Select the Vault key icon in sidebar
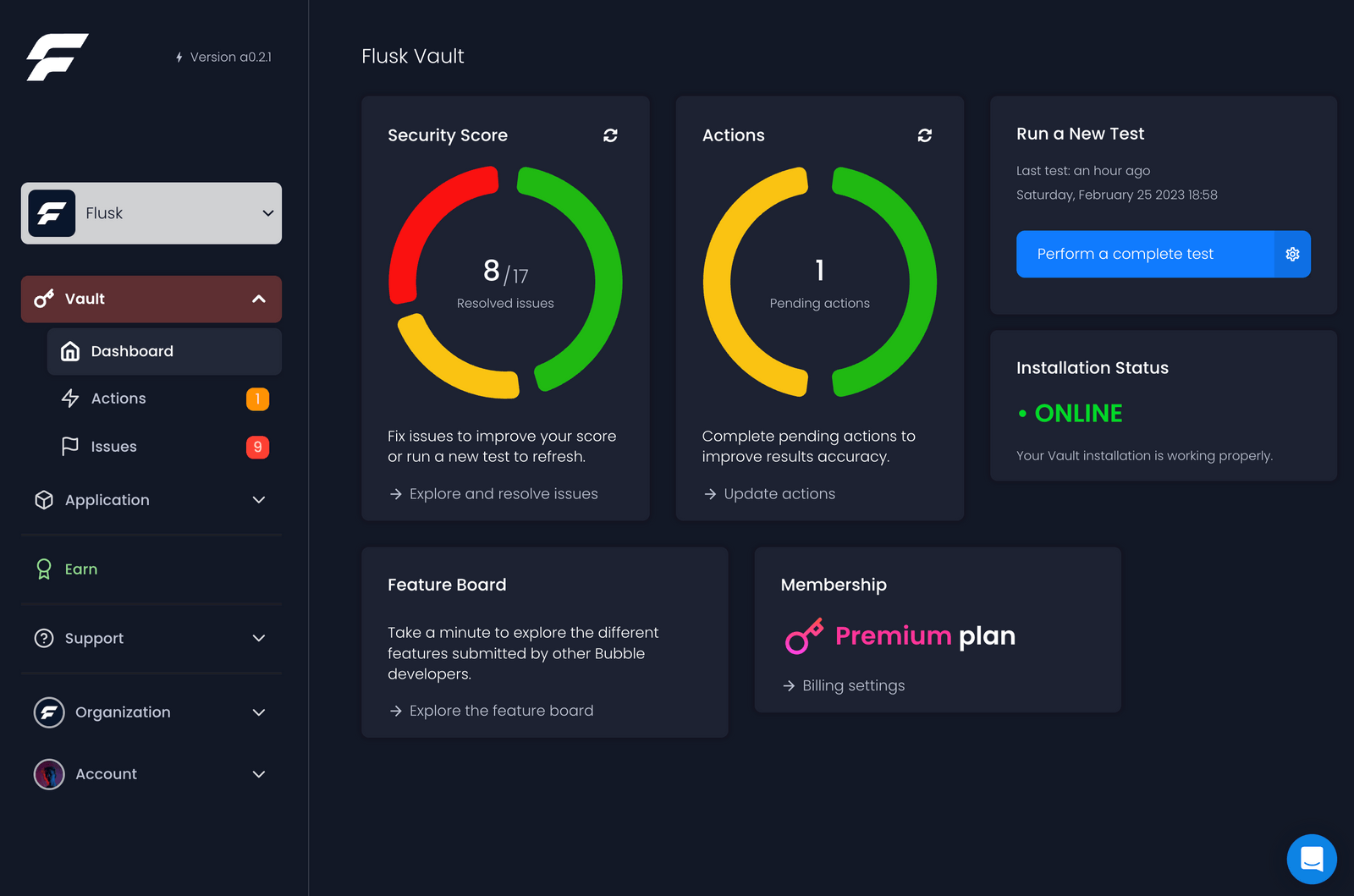1354x896 pixels. pos(44,298)
